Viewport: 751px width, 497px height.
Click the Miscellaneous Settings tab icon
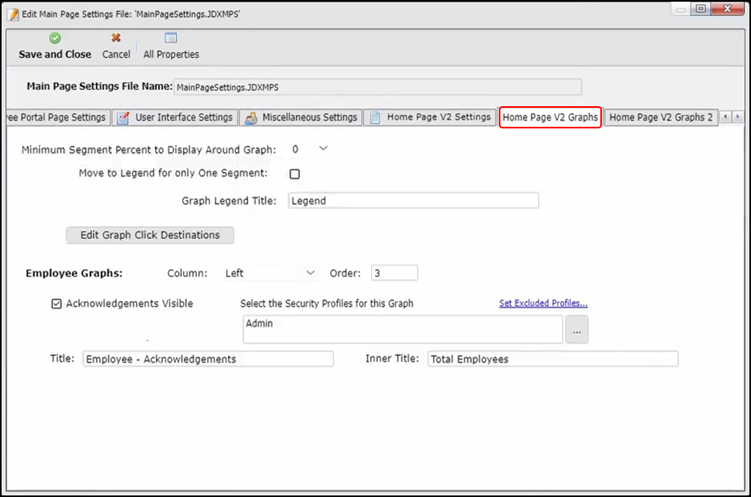[x=250, y=118]
